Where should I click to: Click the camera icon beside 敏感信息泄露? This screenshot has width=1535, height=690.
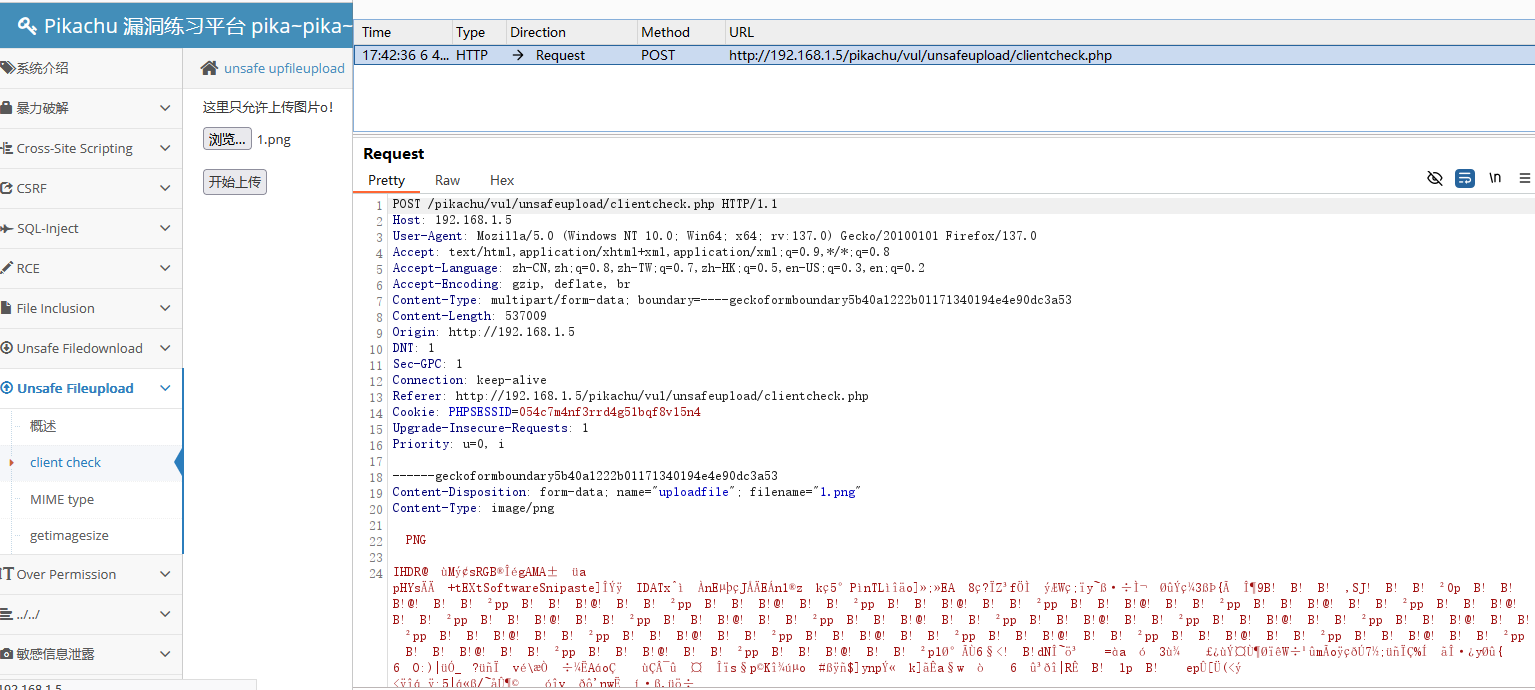point(7,654)
